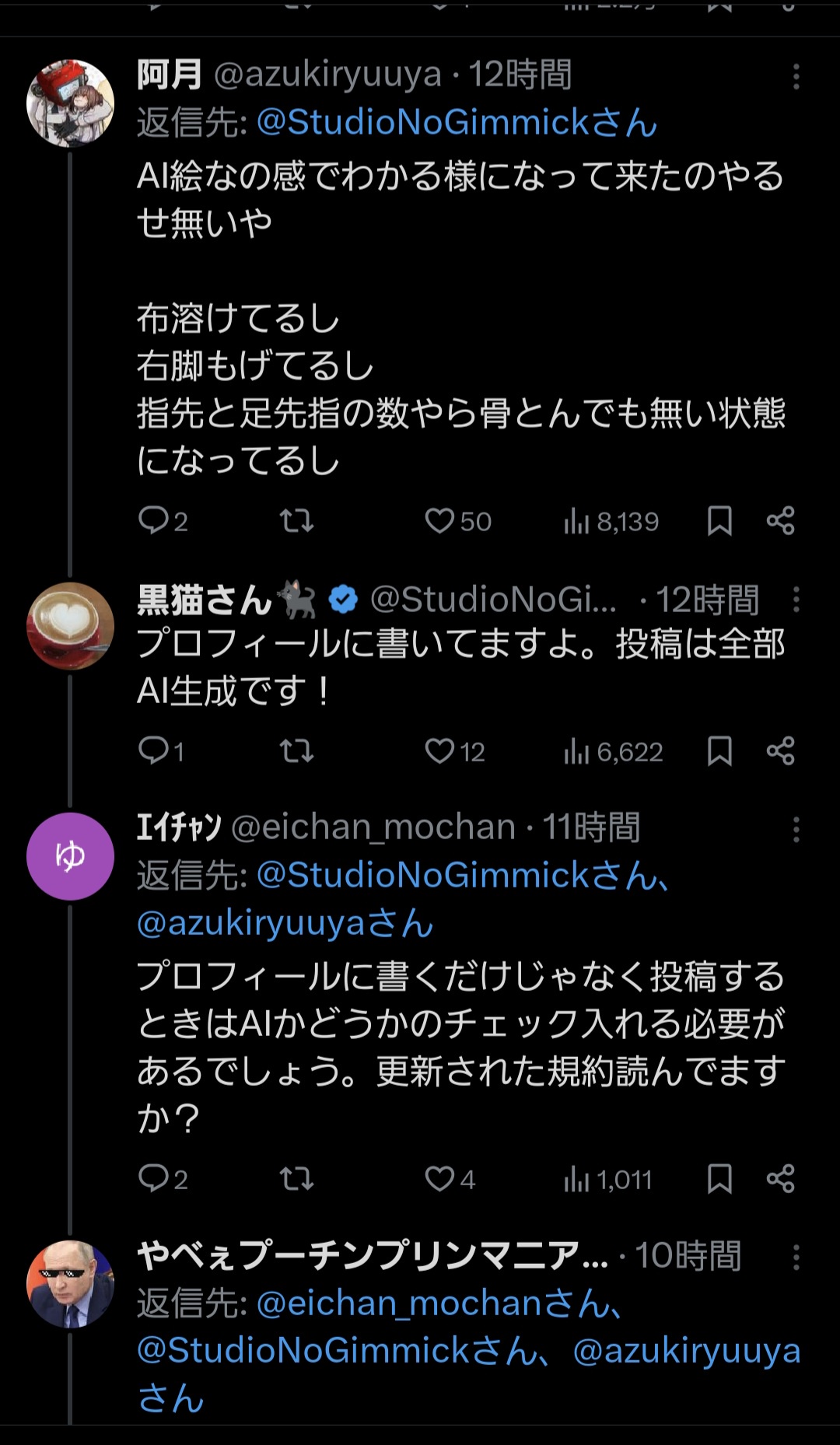Open more options for 黒猫さん's tweet

click(796, 600)
